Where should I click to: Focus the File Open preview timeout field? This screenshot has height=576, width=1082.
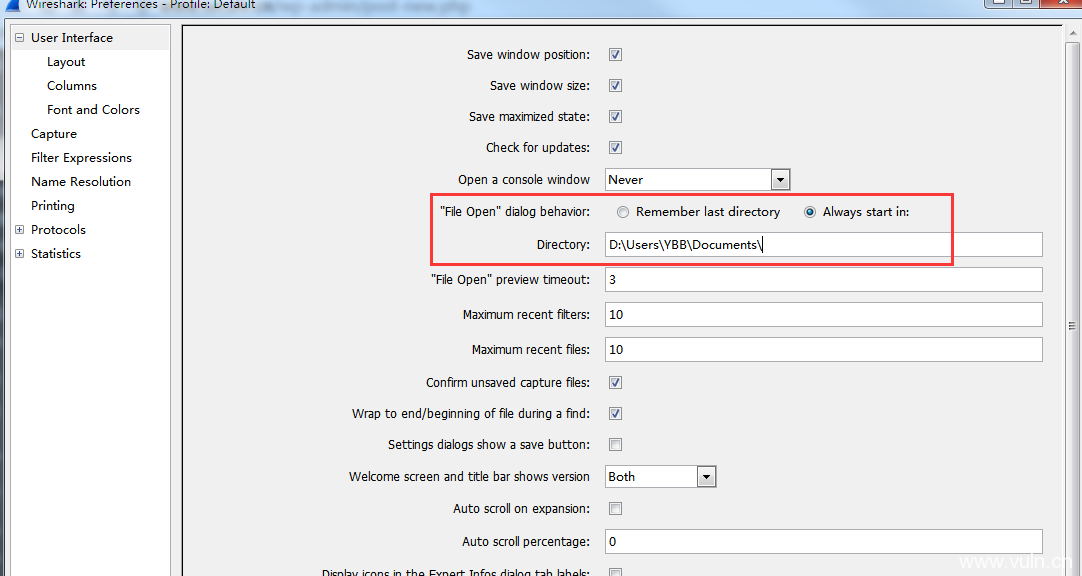pos(824,279)
